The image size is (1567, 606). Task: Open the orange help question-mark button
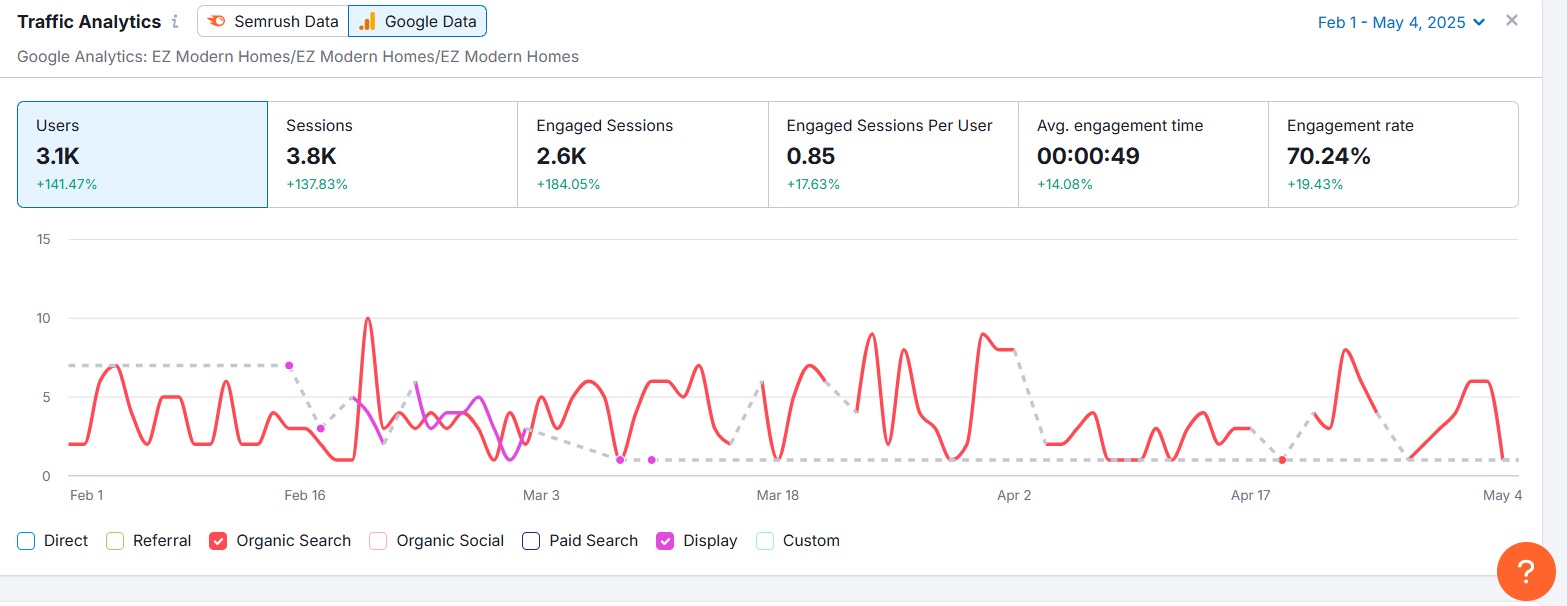click(x=1526, y=572)
